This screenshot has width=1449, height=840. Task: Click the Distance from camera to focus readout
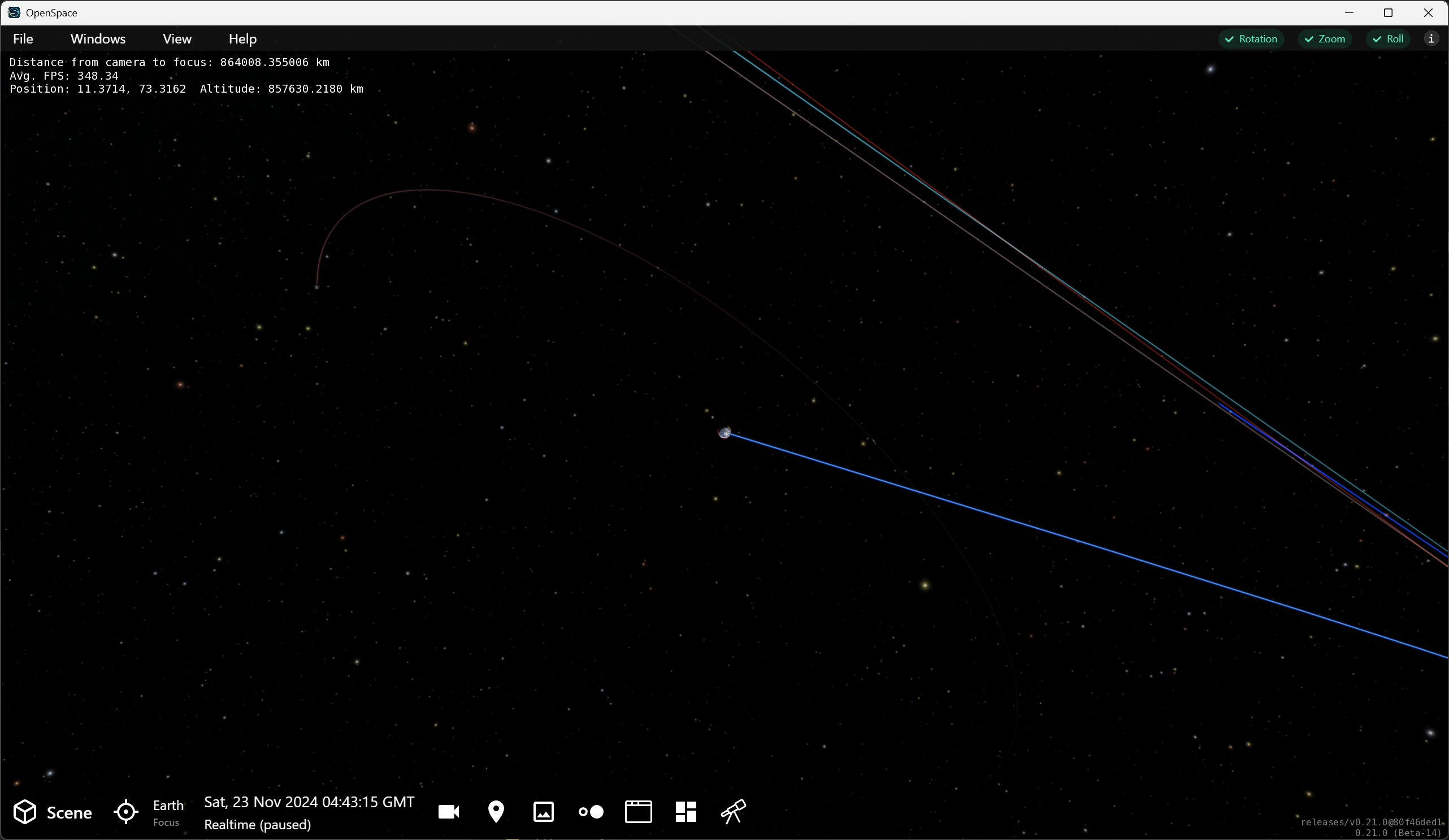tap(170, 62)
